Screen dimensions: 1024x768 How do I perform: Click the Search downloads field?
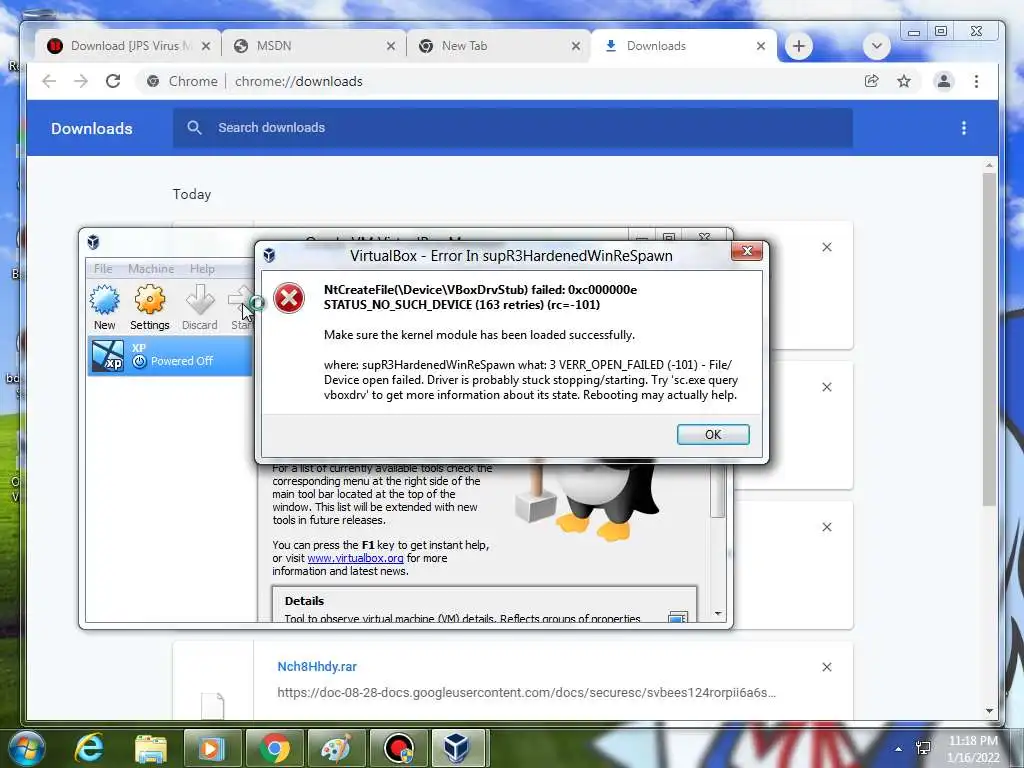513,128
